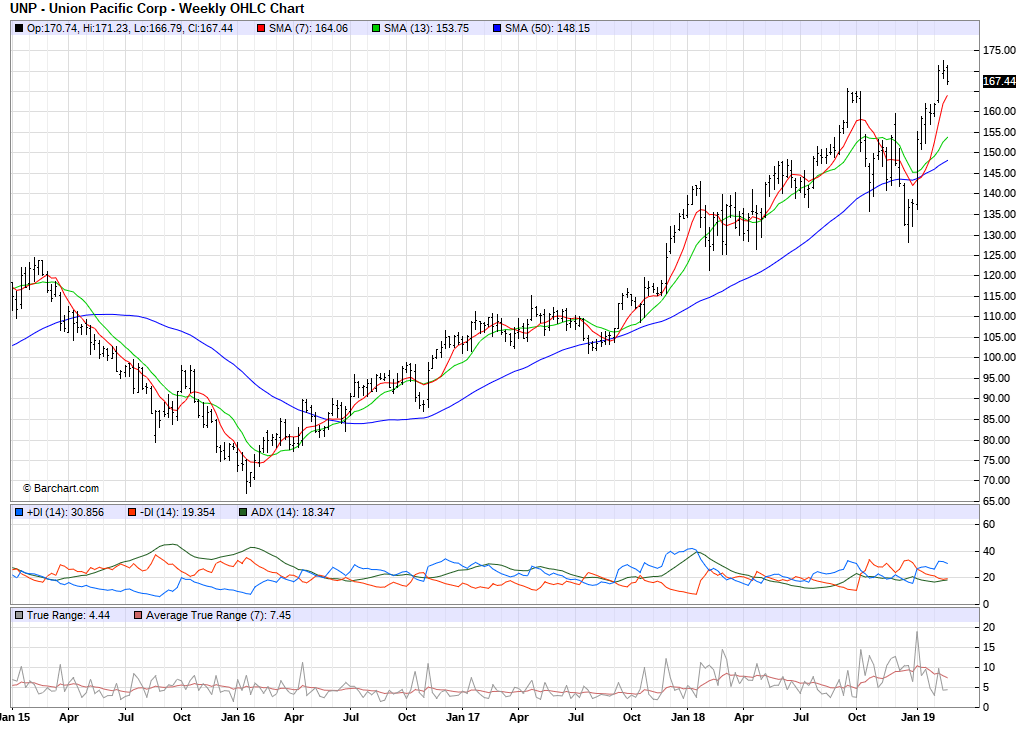Click the blue SMA (50) legend swatch
This screenshot has height=748, width=1021.
496,28
